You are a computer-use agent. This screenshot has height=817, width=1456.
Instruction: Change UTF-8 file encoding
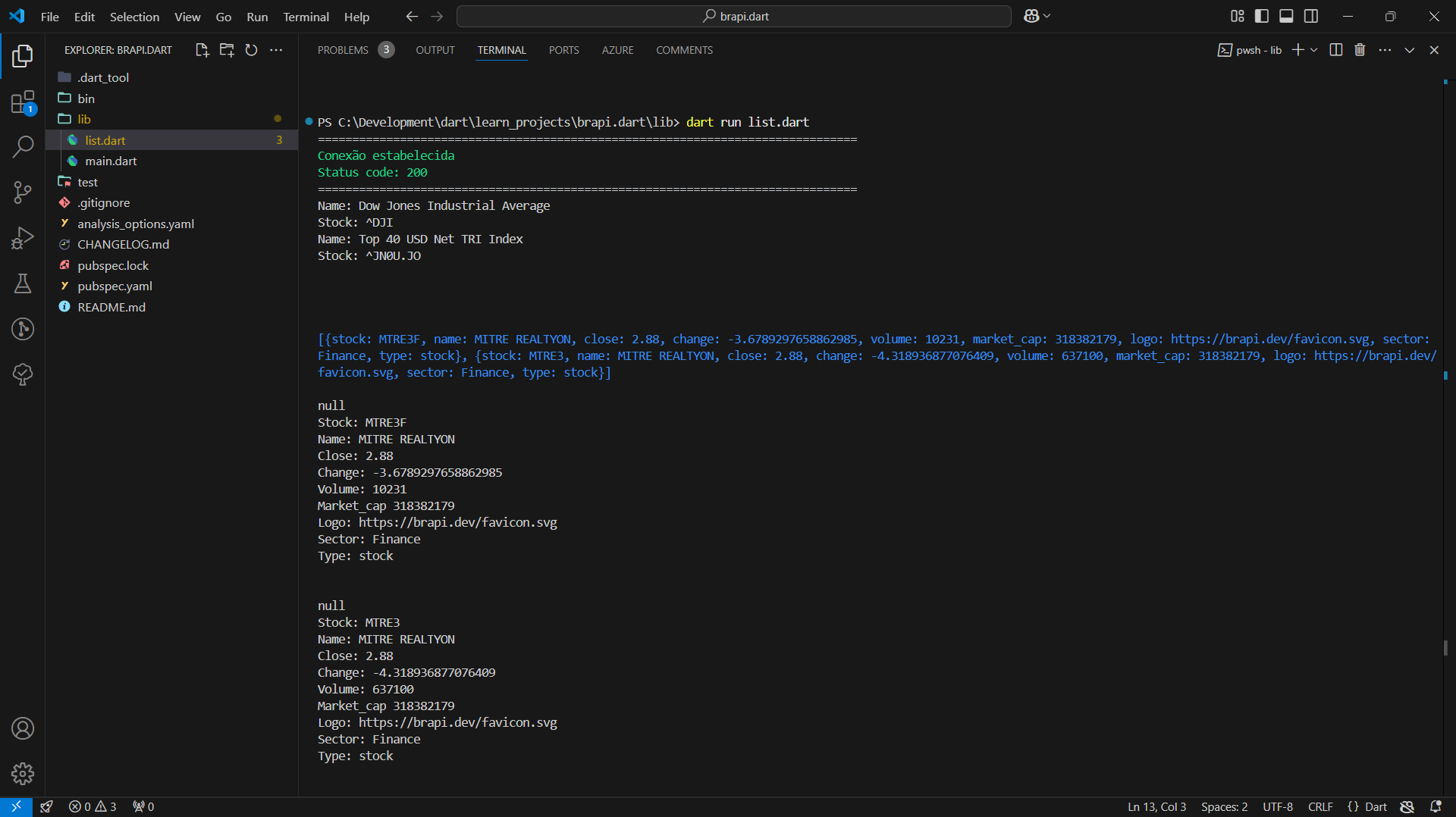pos(1278,806)
